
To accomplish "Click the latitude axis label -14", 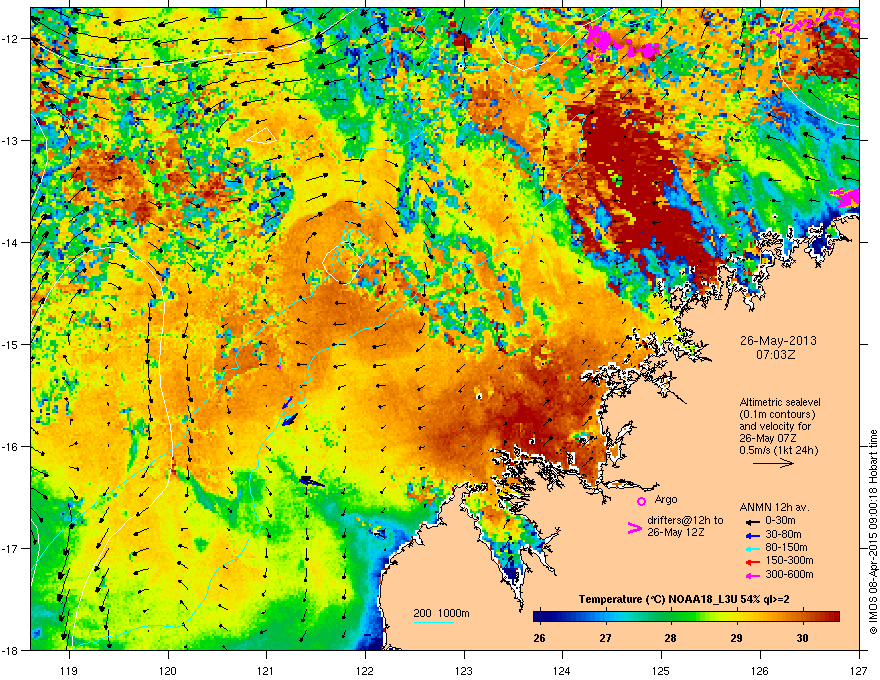I will (x=10, y=242).
